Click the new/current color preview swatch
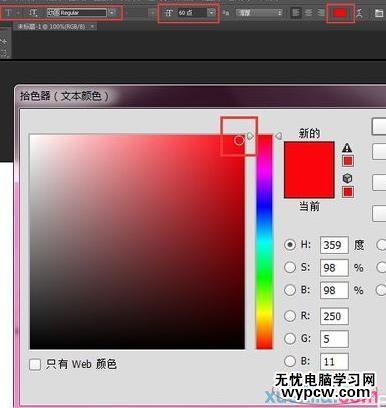This screenshot has height=408, width=386. (x=309, y=170)
